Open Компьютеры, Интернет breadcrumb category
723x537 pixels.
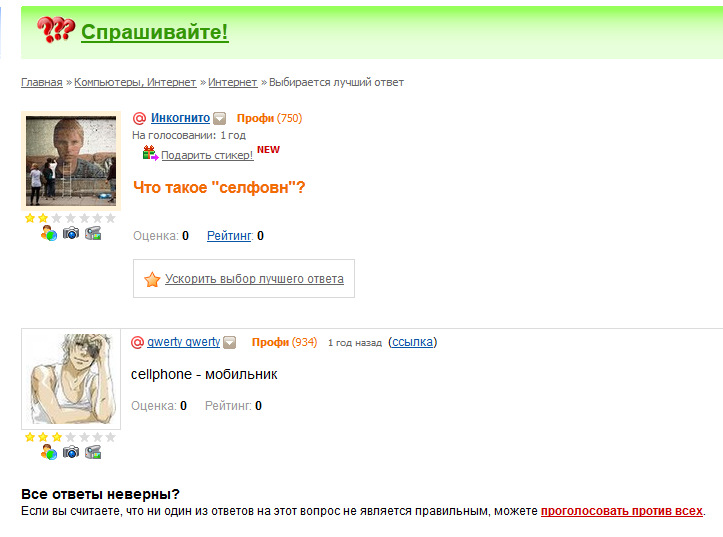135,83
